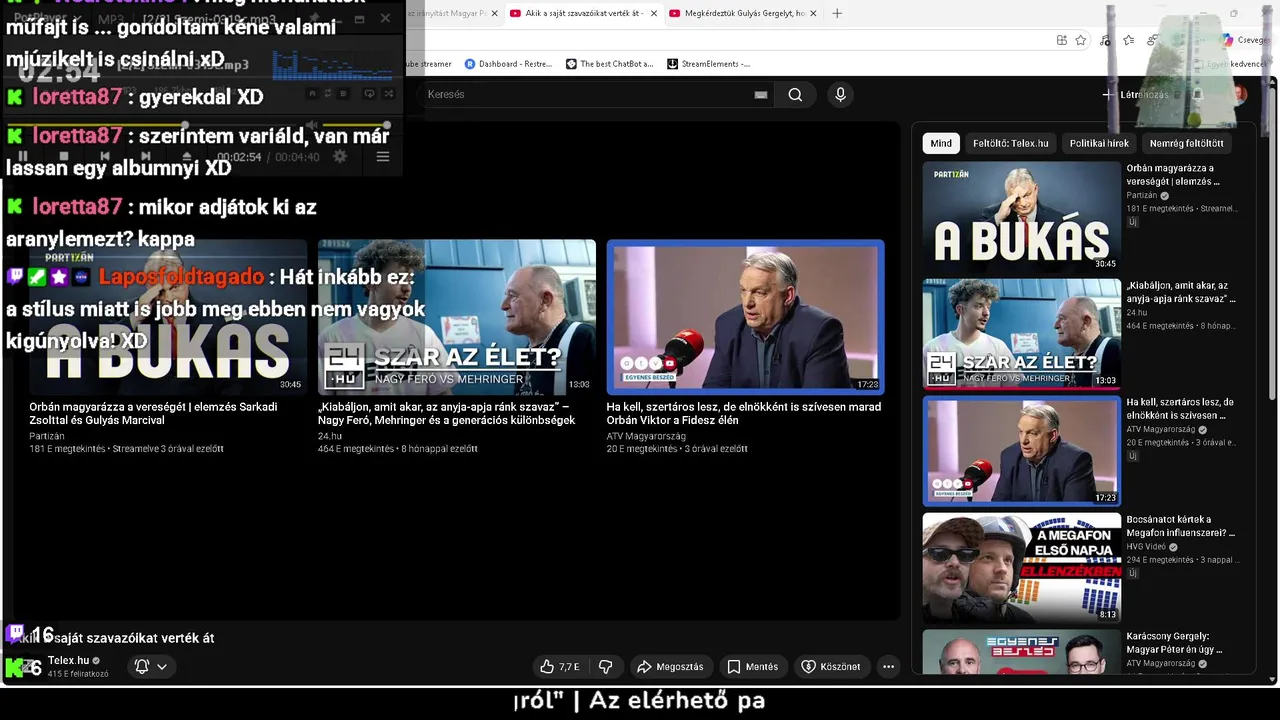Open PotPlayer playlist hamburger icon
The height and width of the screenshot is (720, 1280).
click(x=383, y=156)
